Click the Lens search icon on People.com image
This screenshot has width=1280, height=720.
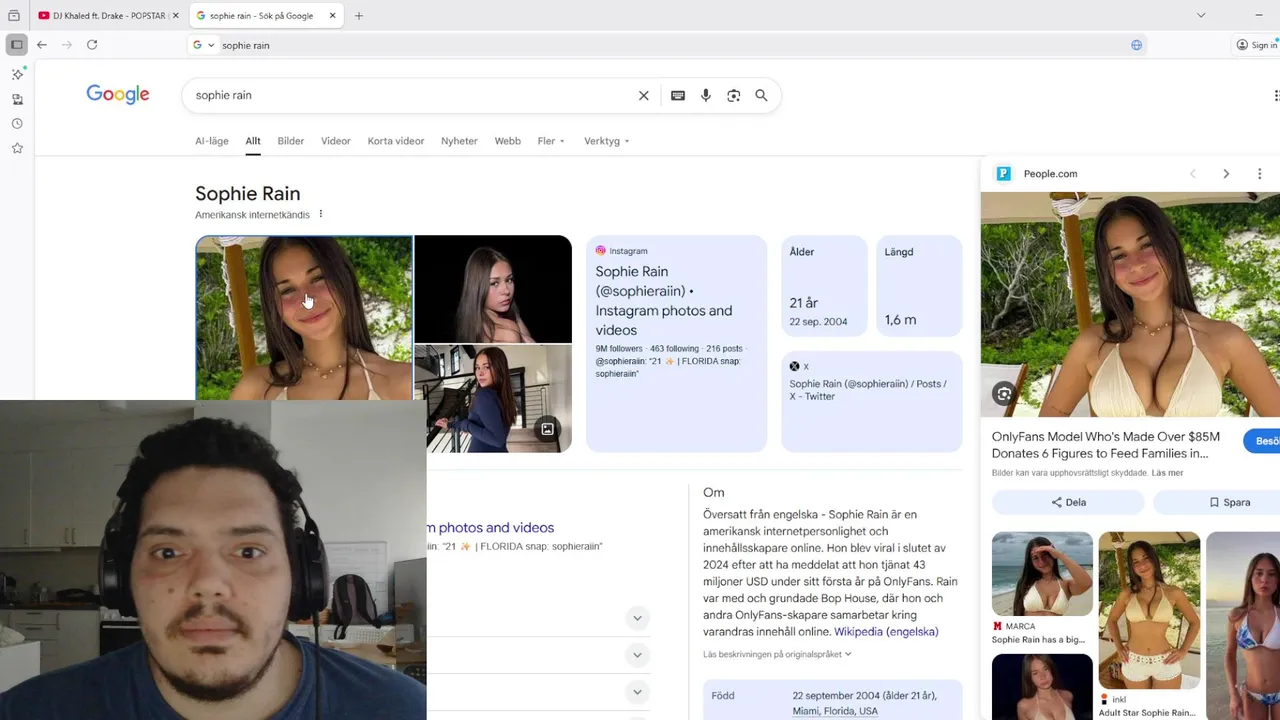[x=1004, y=394]
